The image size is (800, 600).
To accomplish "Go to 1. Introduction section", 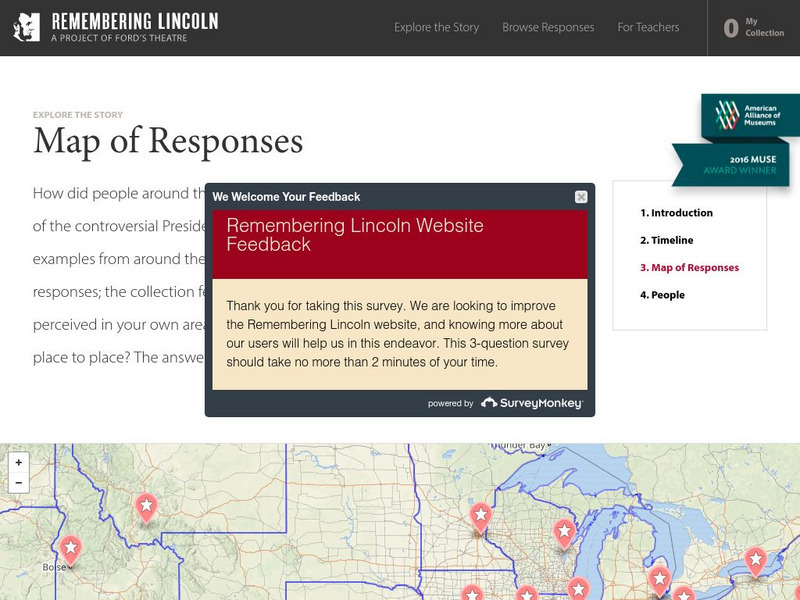I will click(x=677, y=213).
